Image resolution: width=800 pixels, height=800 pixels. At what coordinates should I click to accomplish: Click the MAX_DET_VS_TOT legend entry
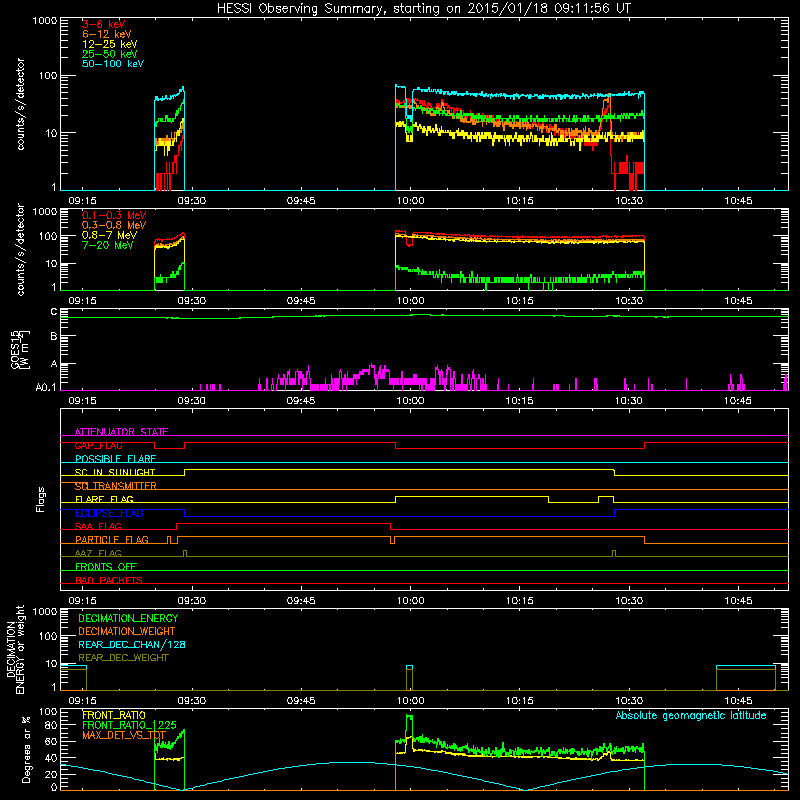coord(124,735)
